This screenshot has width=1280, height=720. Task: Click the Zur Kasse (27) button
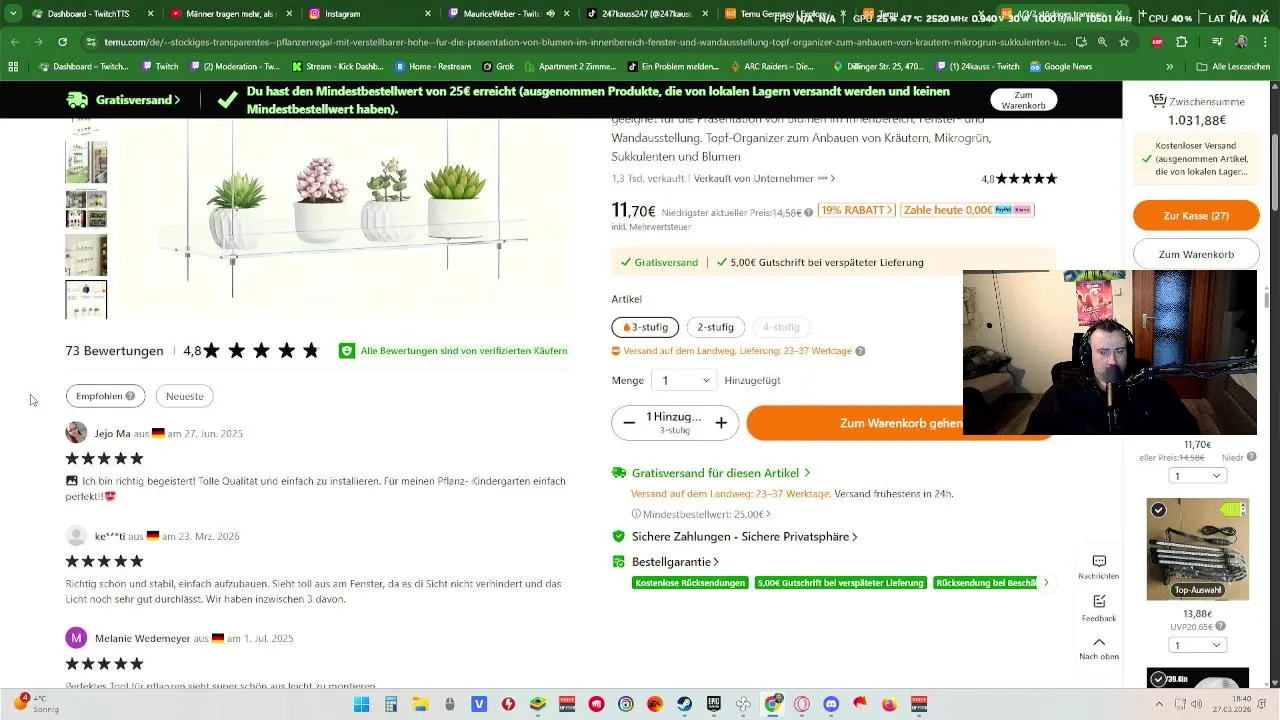(x=1196, y=216)
